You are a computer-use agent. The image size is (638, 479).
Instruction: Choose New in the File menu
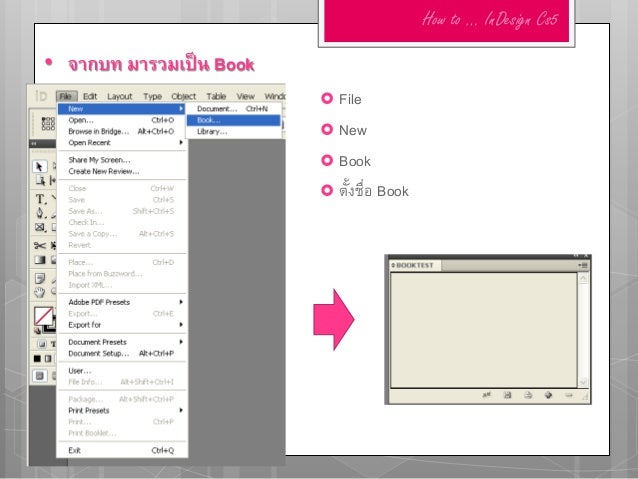pos(122,109)
